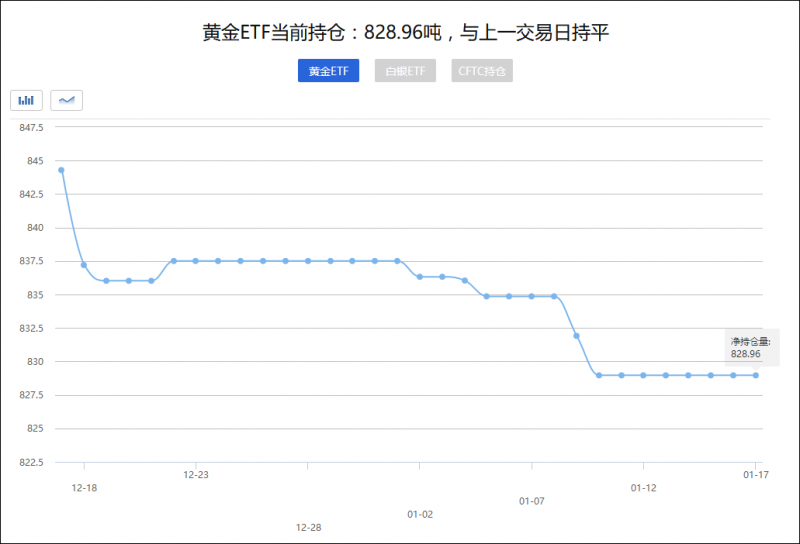
Task: Click the 827.5 y-axis label
Action: (x=32, y=395)
